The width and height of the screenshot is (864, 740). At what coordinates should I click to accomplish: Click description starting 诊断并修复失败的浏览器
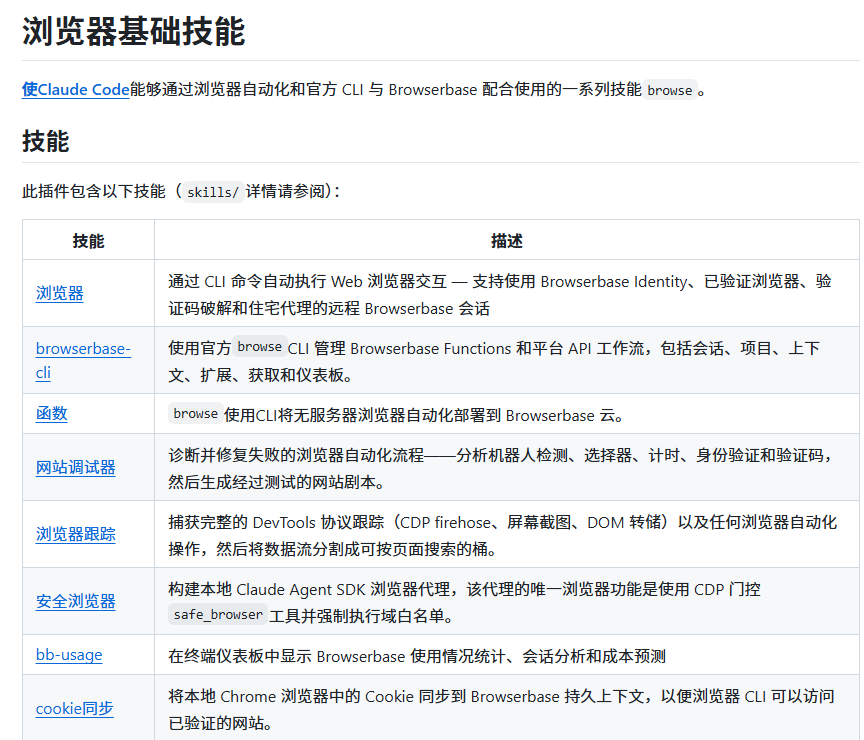pyautogui.click(x=500, y=468)
